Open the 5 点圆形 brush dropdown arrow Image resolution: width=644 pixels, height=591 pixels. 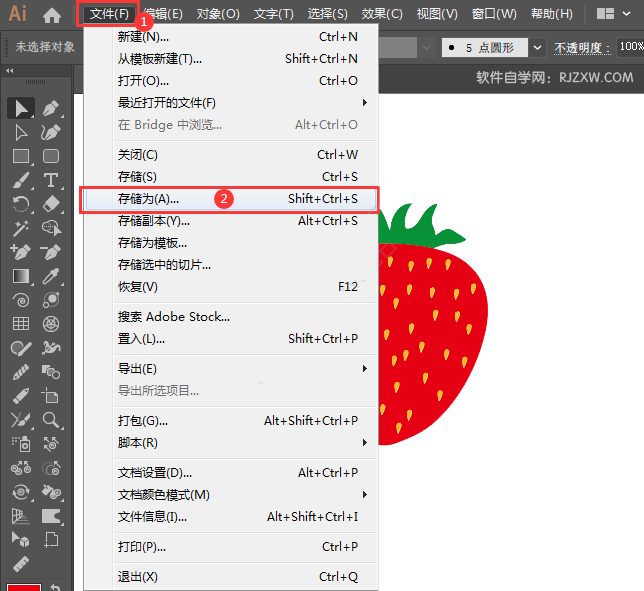click(537, 48)
